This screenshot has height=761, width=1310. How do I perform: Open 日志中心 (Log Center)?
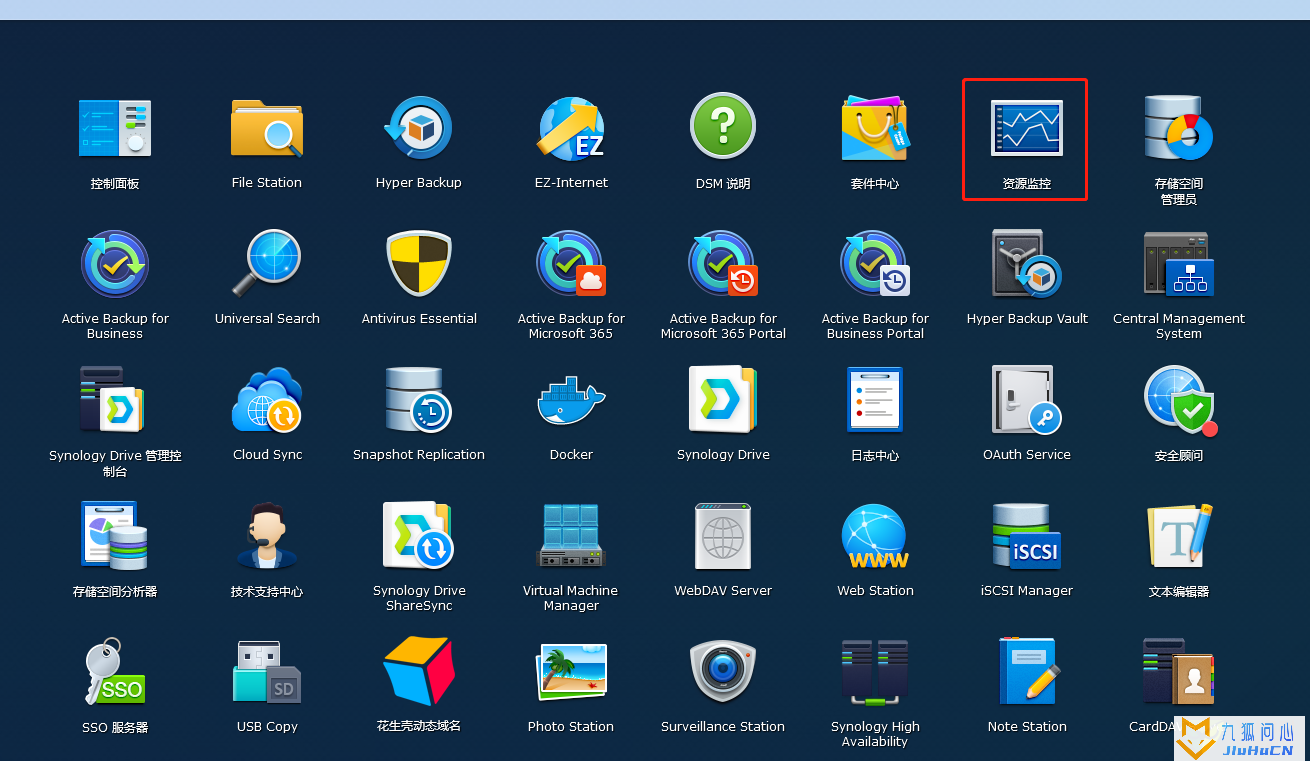[875, 399]
